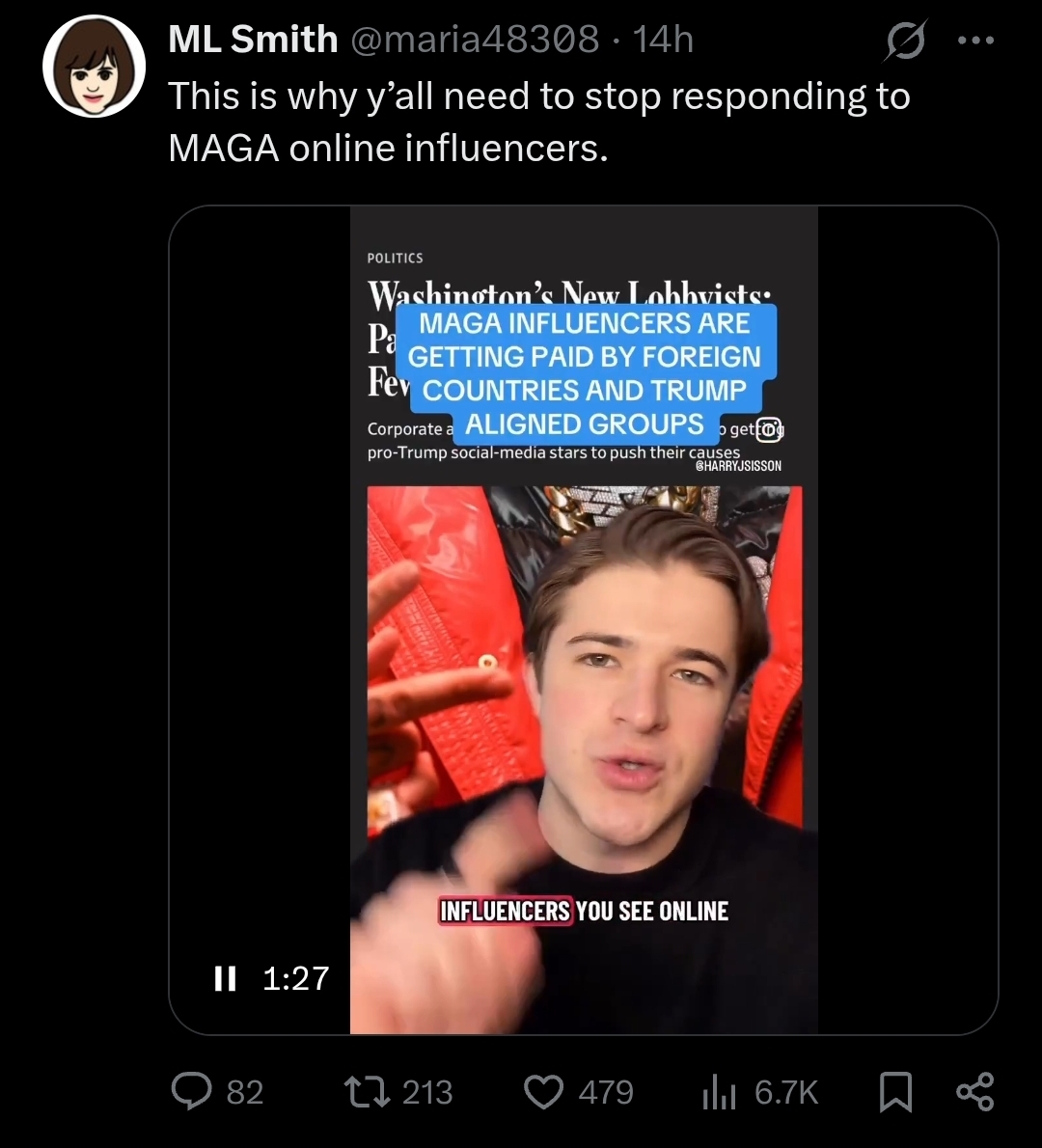The height and width of the screenshot is (1148, 1042).
Task: Open the reply speech-bubble icon
Action: (191, 1091)
